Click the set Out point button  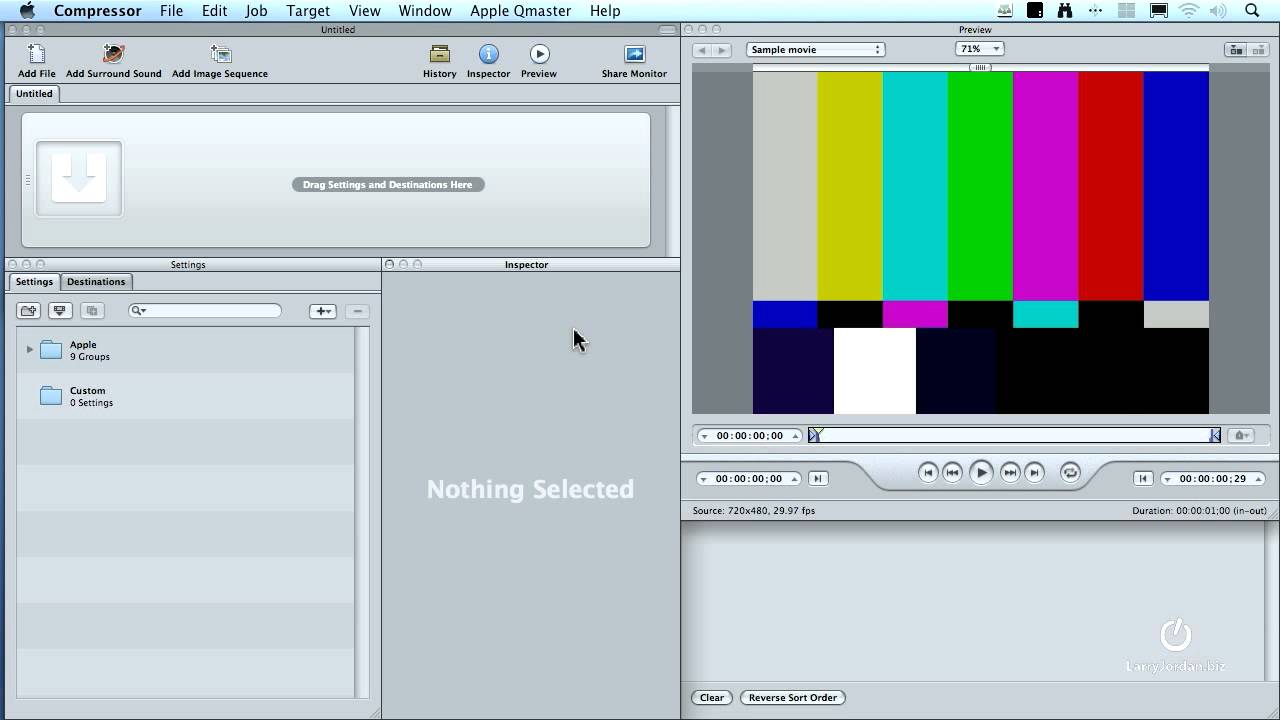(x=1143, y=479)
